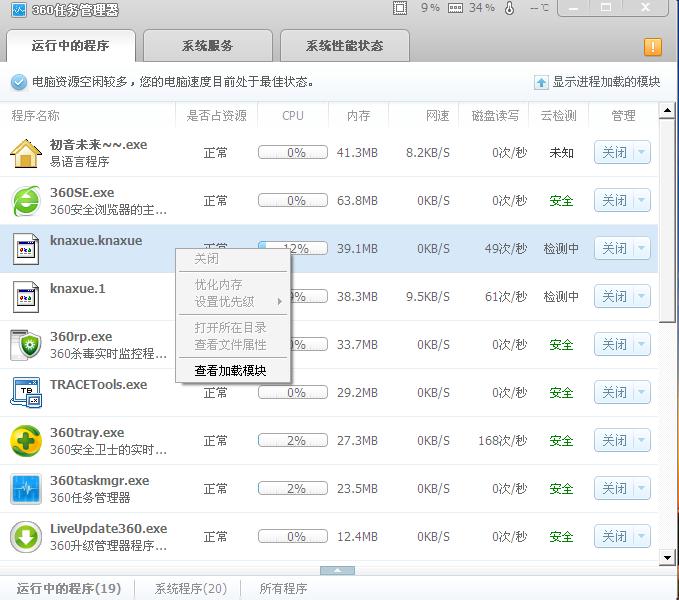Image resolution: width=679 pixels, height=600 pixels.
Task: Open dropdown arrow beside knaxue.knaxue 关闭 button
Action: [642, 248]
